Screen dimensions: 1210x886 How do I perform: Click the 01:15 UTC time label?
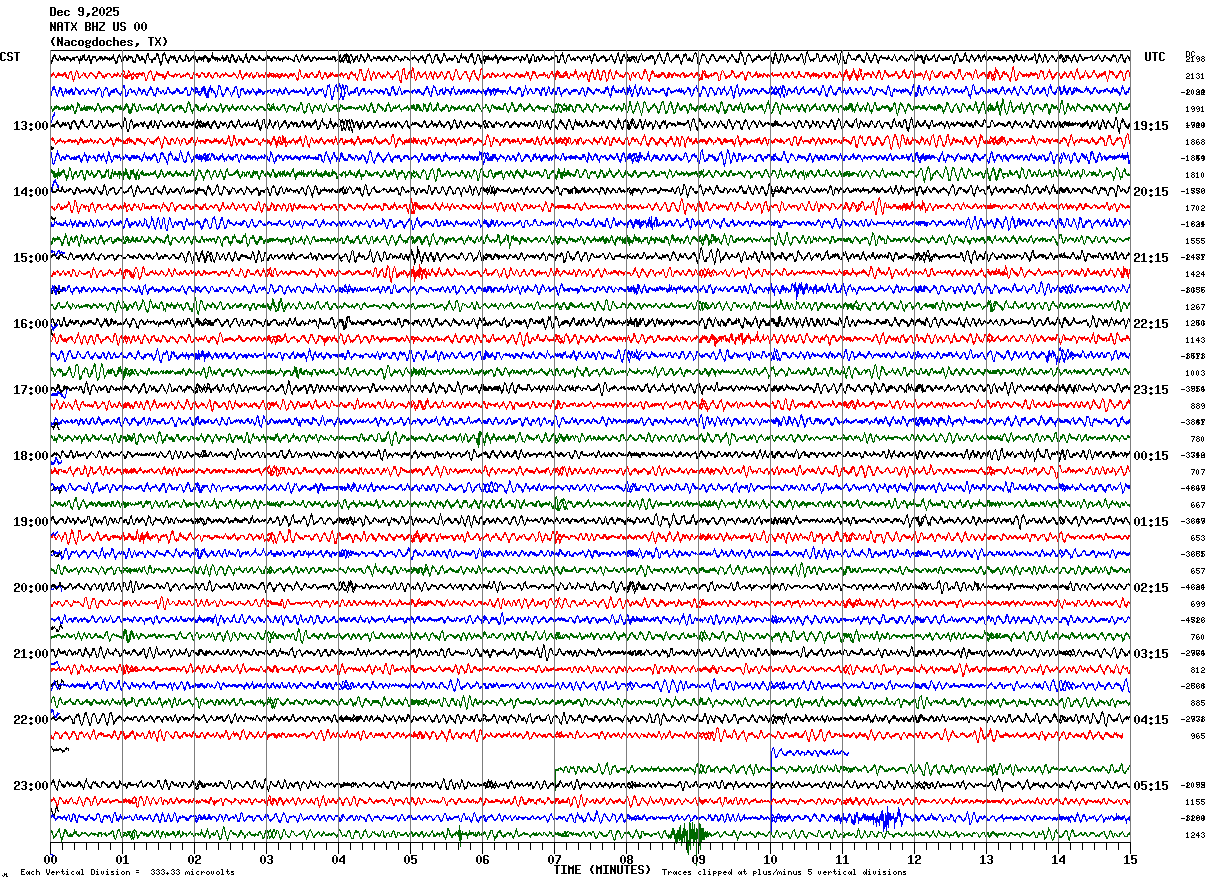[x=1151, y=522]
